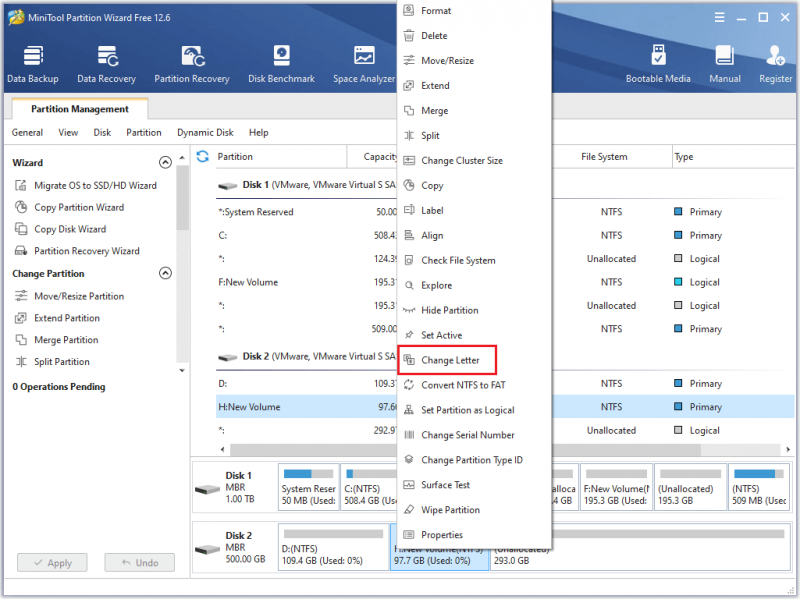The width and height of the screenshot is (800, 599).
Task: Click the refresh icon beside Partition header
Action: coord(203,157)
